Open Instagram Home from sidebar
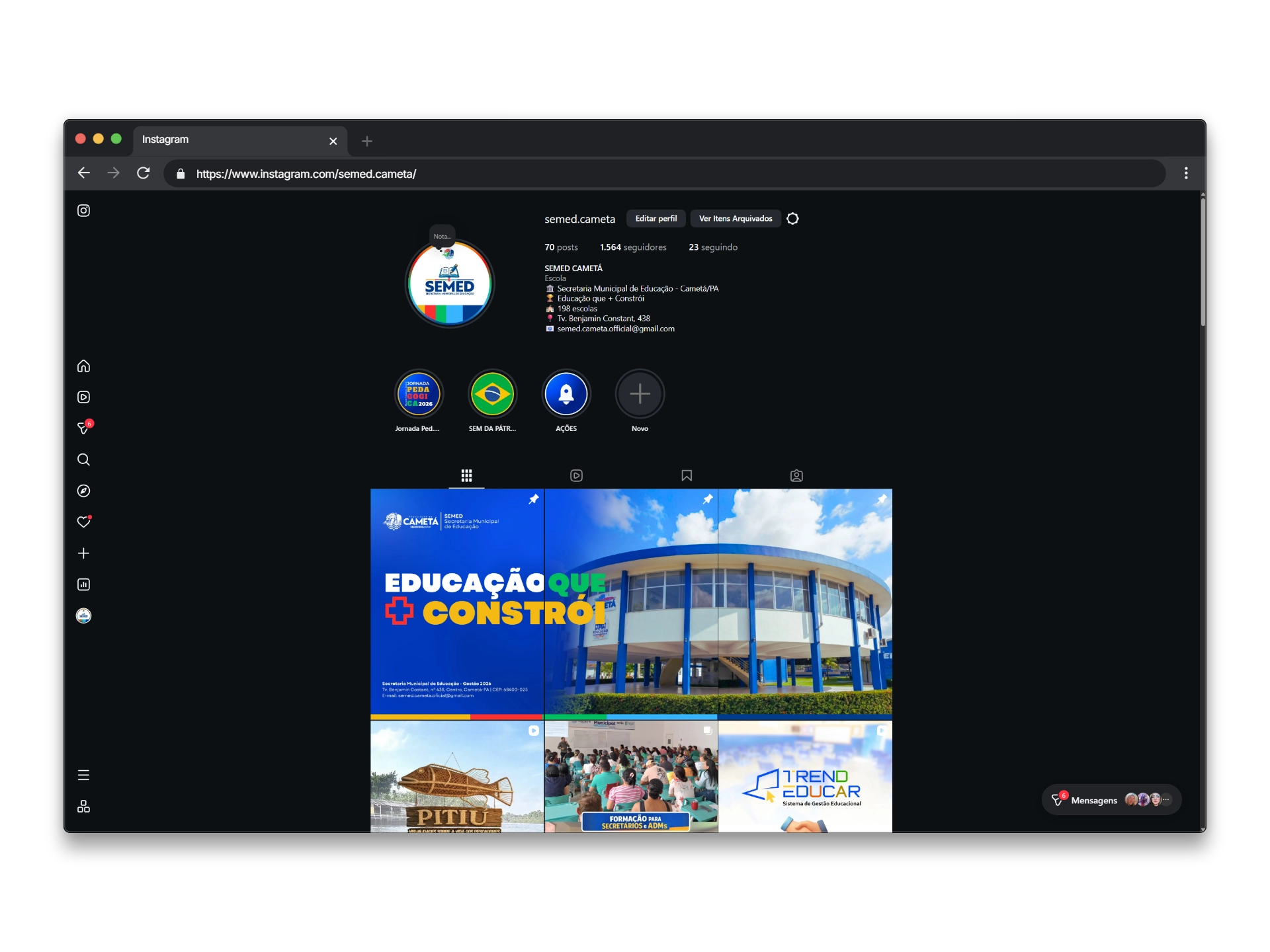 tap(83, 366)
